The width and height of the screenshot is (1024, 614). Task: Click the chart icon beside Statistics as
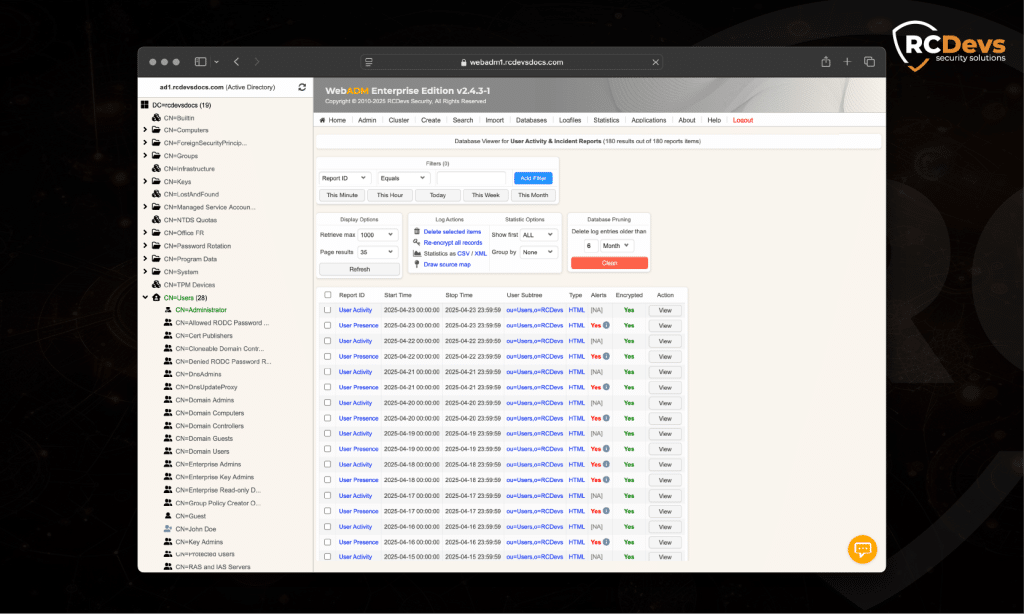click(417, 253)
